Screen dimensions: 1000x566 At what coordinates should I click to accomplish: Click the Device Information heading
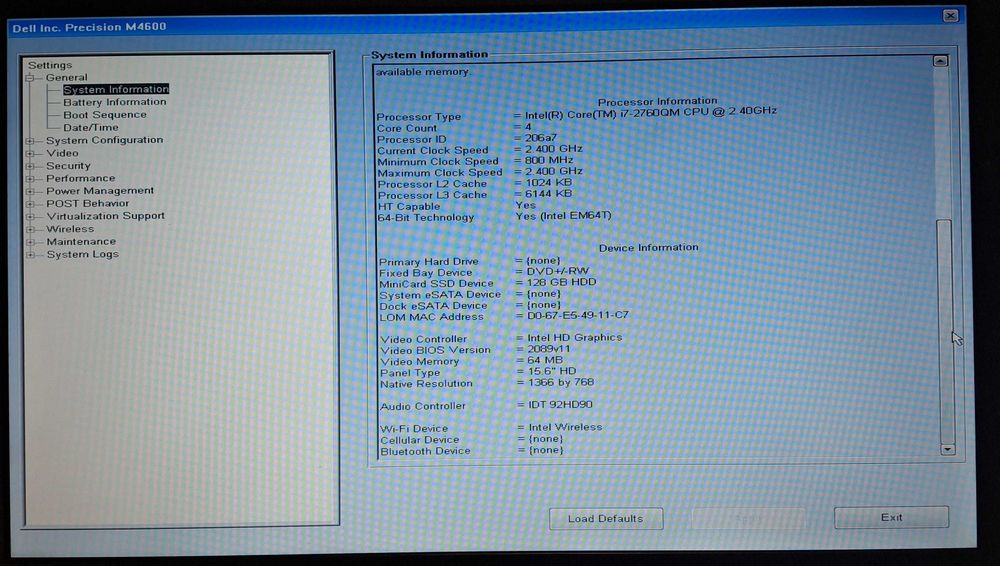pos(649,248)
